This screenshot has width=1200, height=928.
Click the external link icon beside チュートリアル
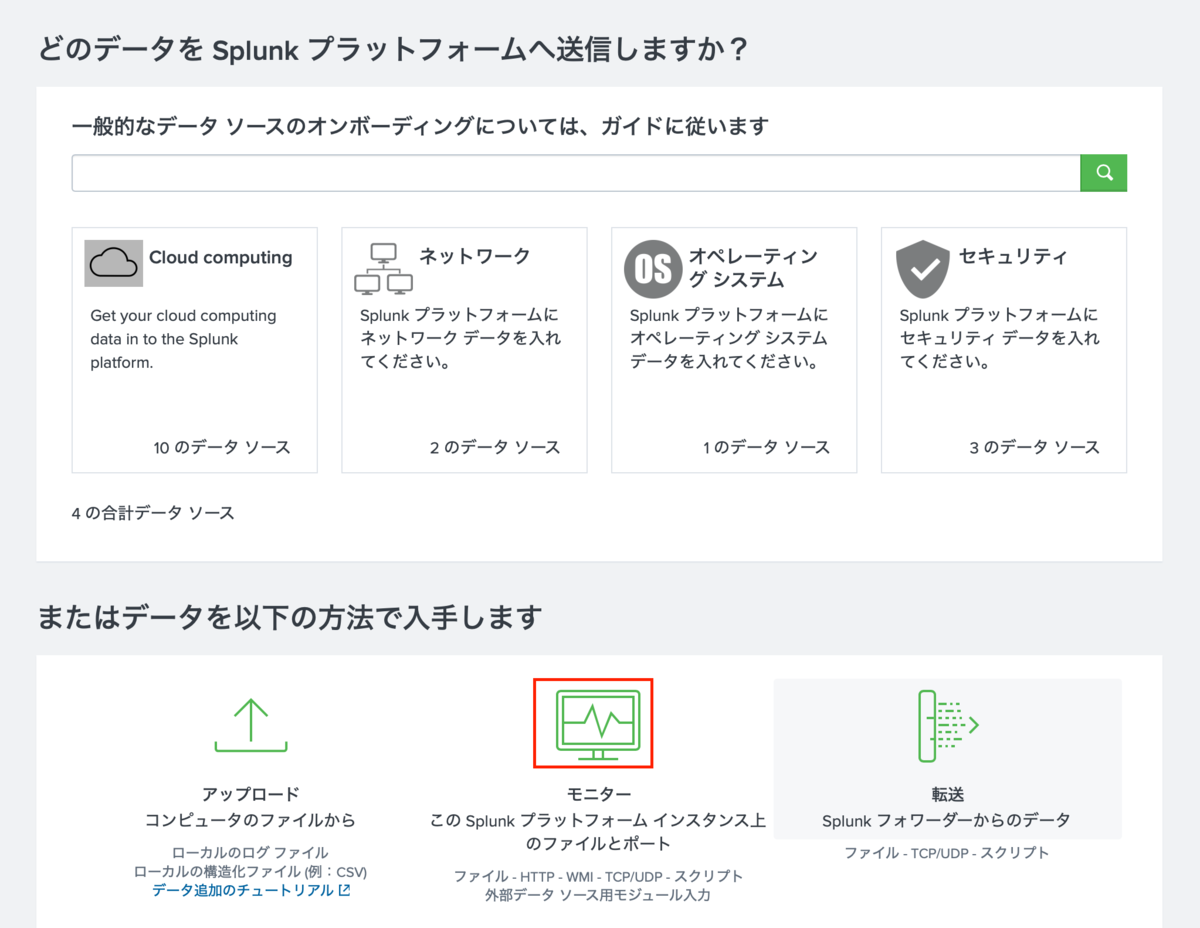tap(342, 889)
